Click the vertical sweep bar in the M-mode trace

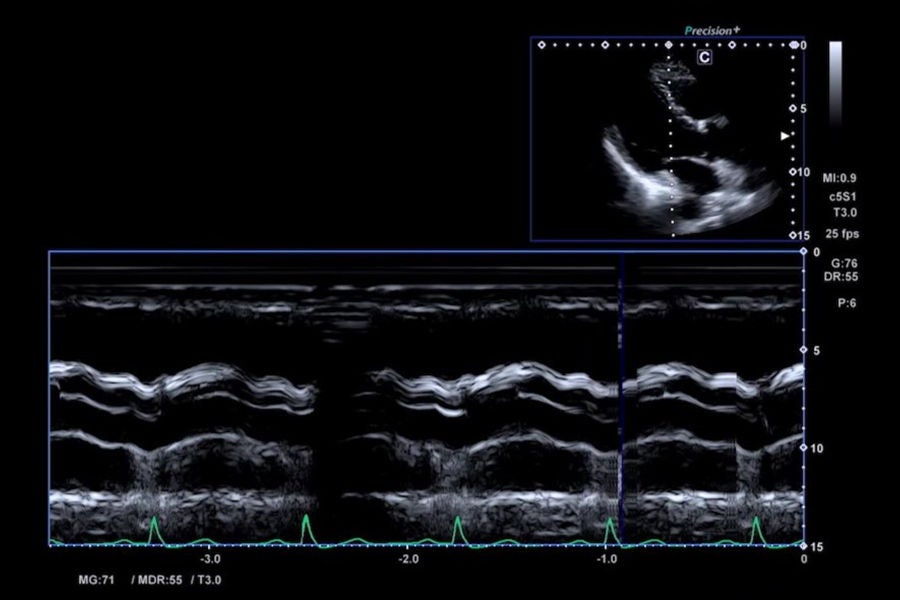coord(620,398)
